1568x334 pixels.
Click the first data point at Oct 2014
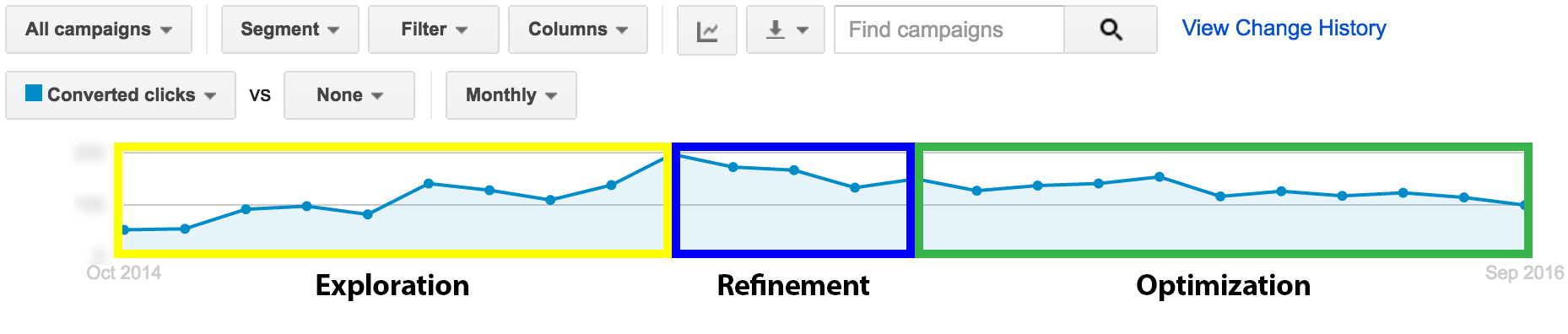(x=124, y=229)
